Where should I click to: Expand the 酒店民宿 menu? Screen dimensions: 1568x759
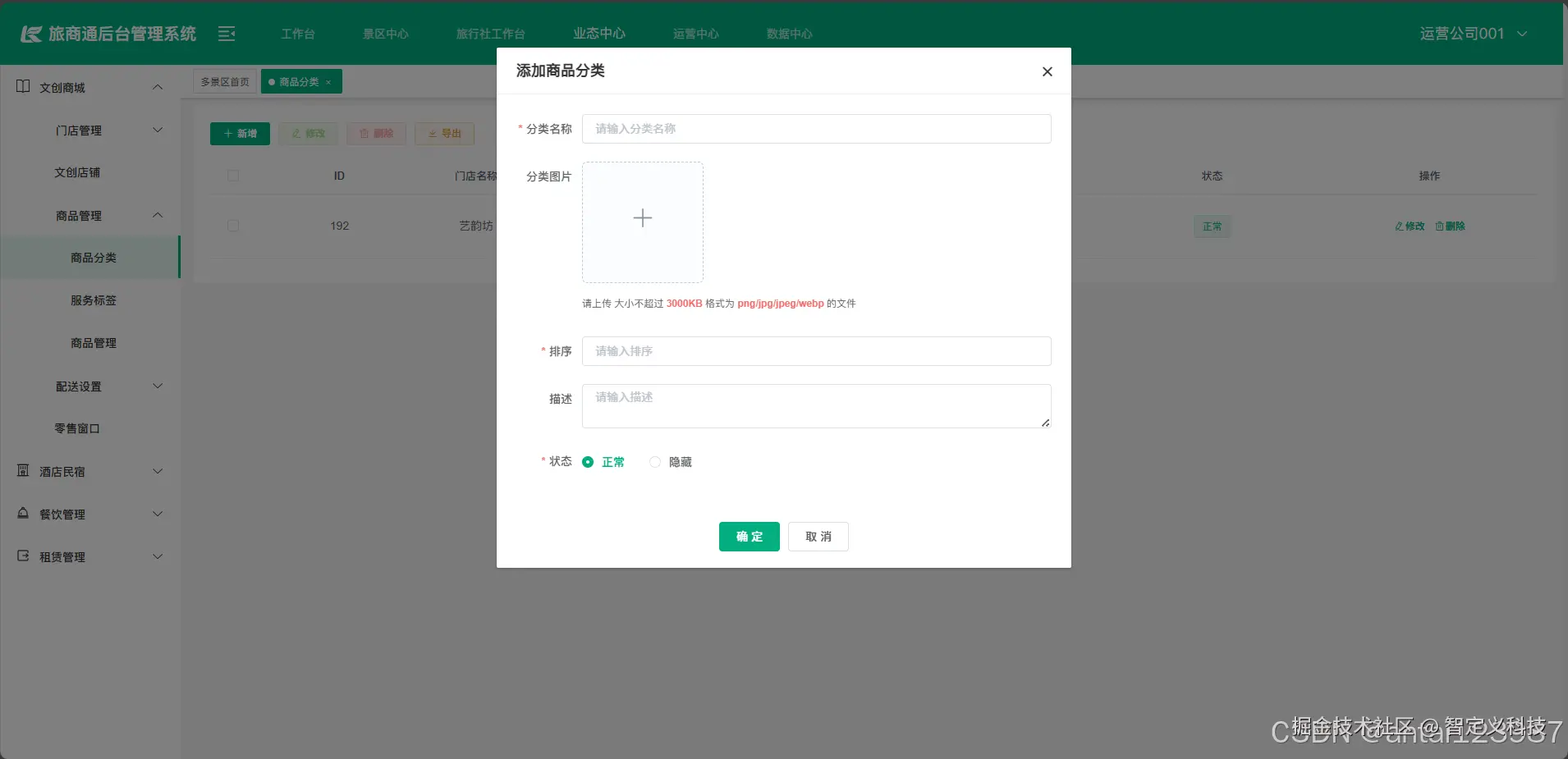(x=158, y=471)
